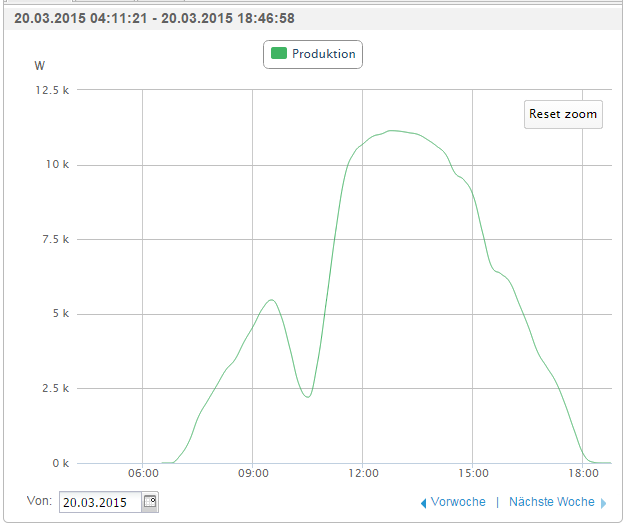Click the 10 k y-axis label
626x530 pixels.
pyautogui.click(x=57, y=165)
